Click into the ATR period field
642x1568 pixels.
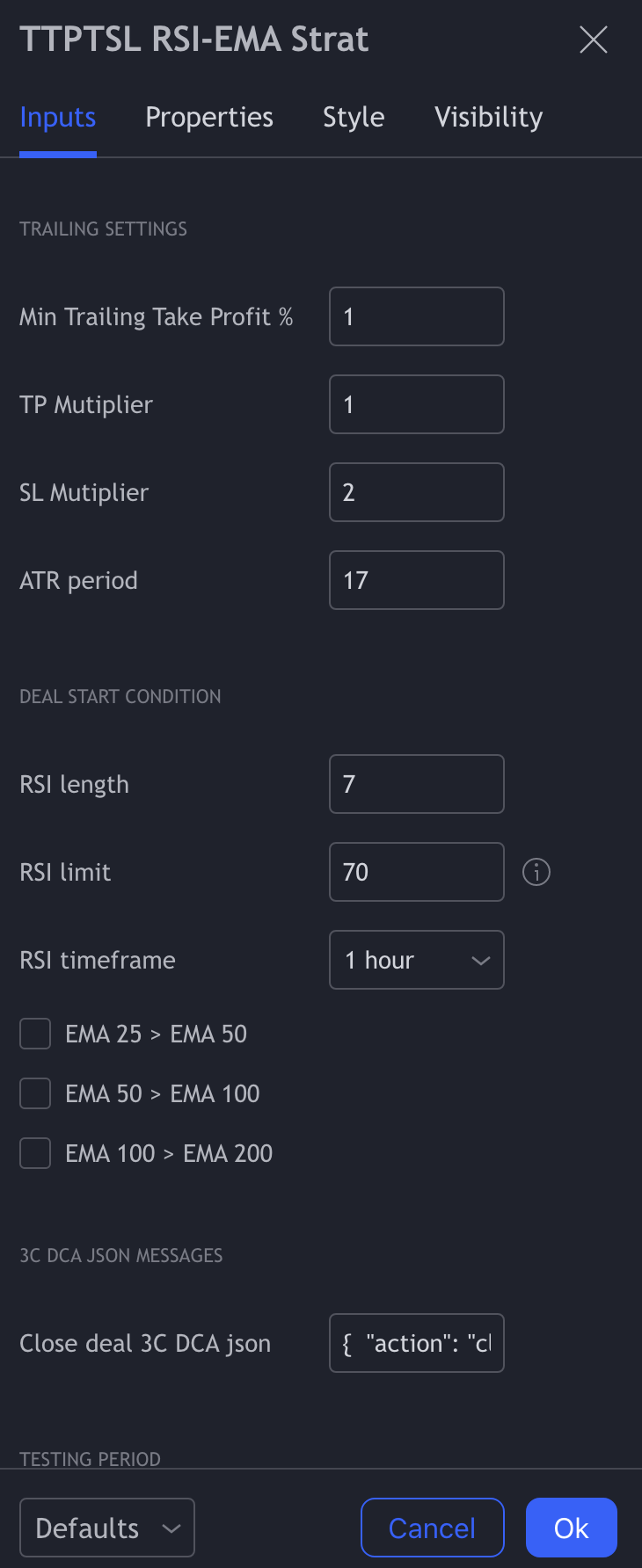pyautogui.click(x=416, y=580)
